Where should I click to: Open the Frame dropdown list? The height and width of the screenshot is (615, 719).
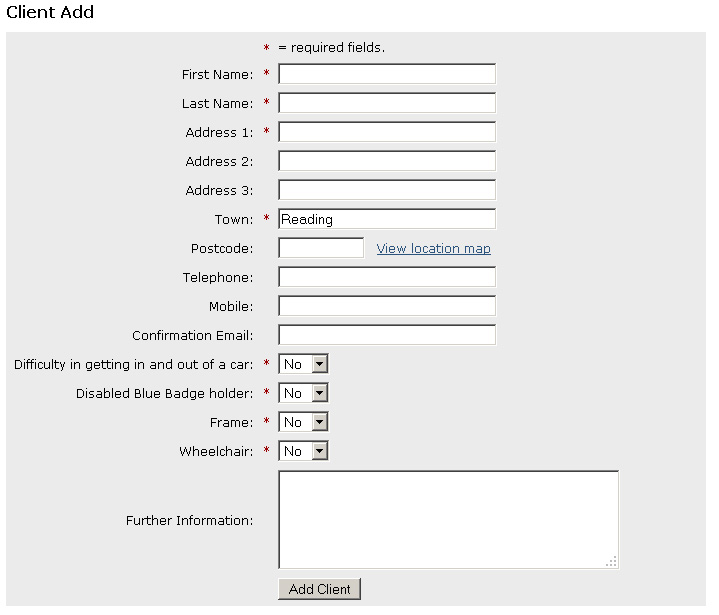pyautogui.click(x=303, y=422)
